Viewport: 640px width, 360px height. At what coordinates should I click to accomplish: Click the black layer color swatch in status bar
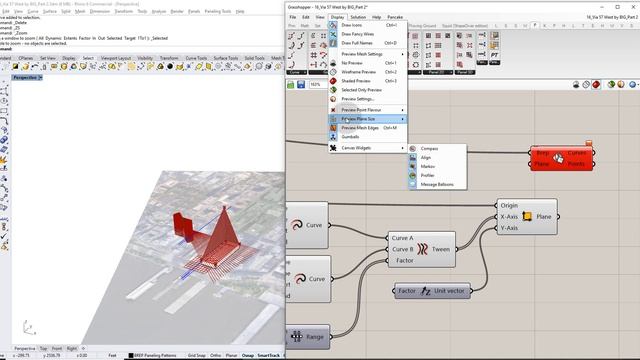click(131, 356)
